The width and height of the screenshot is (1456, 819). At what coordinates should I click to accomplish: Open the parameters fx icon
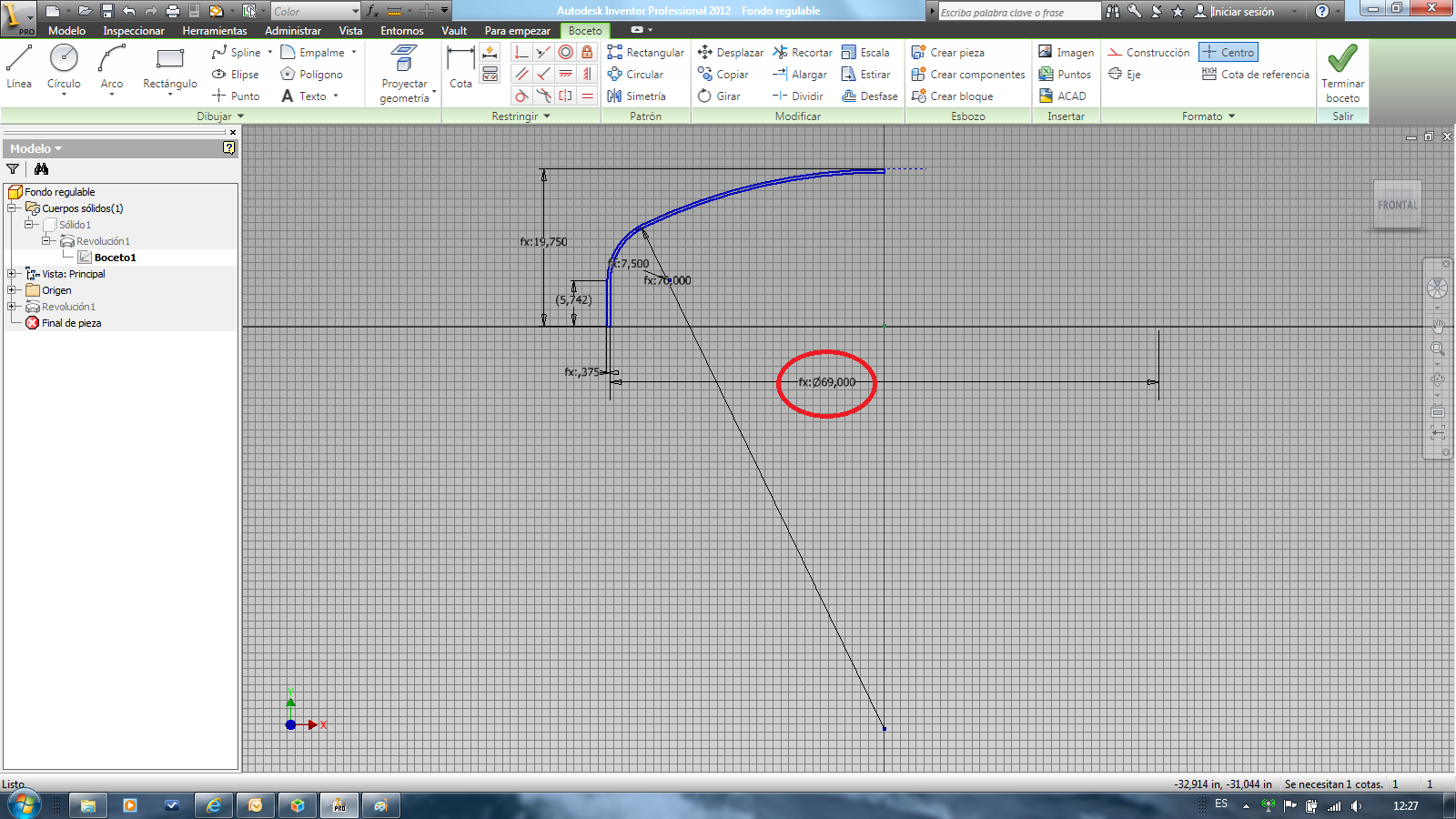372,11
